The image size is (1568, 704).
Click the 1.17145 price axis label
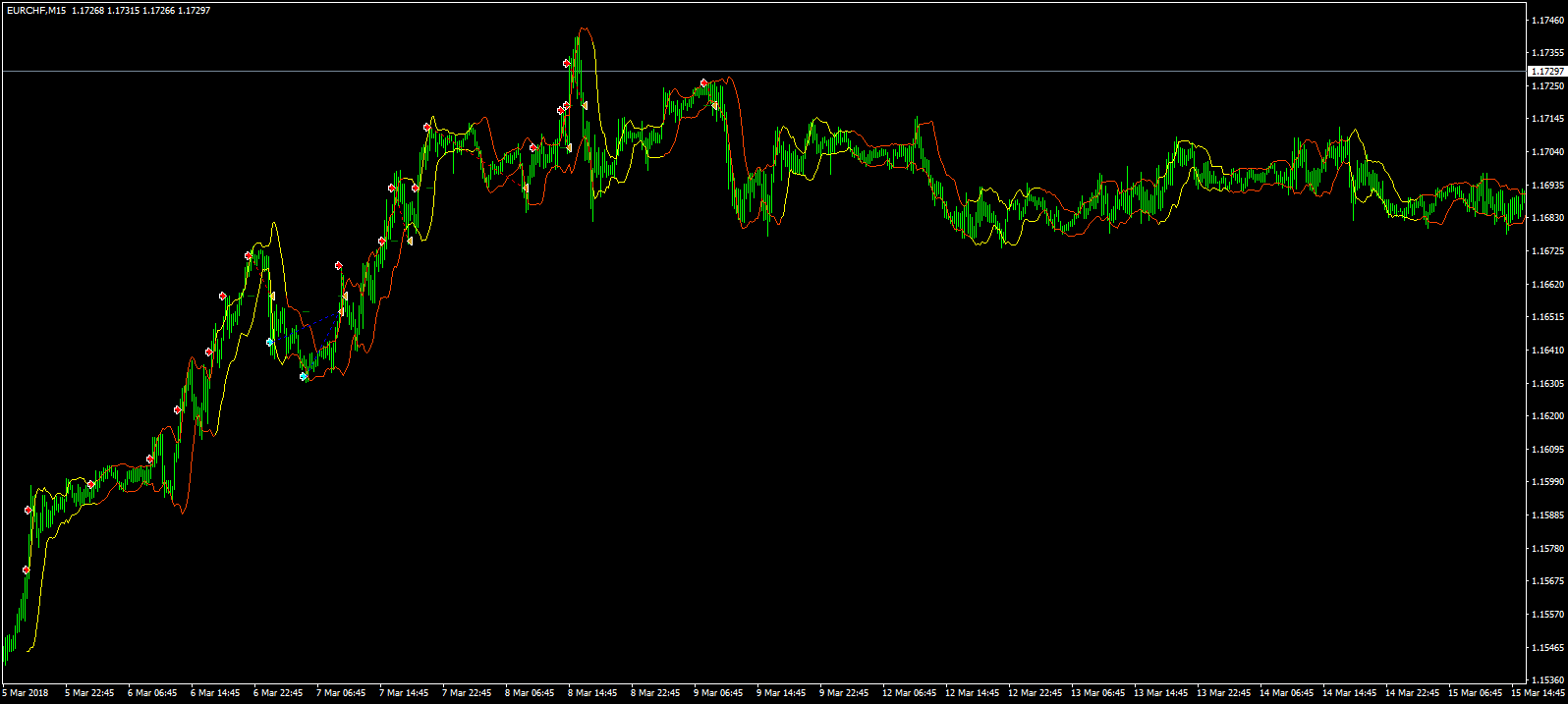[1548, 119]
